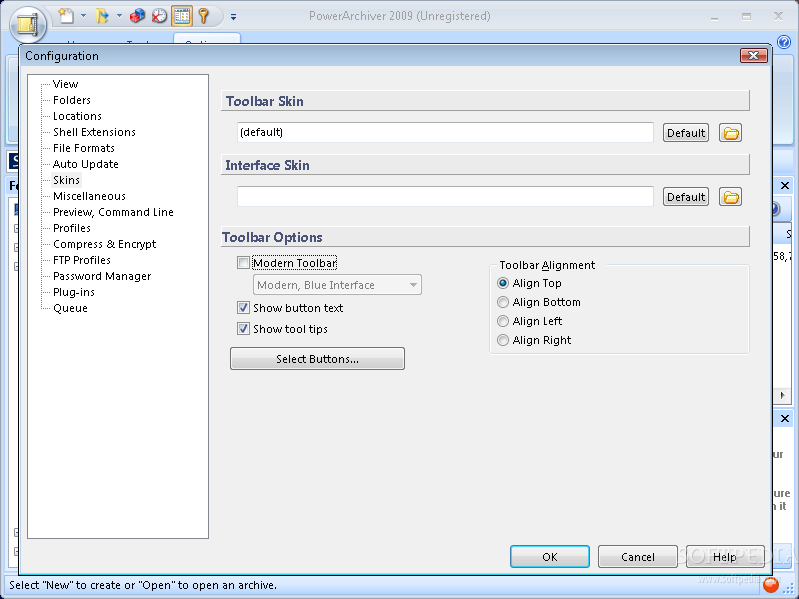
Task: Open Queue settings
Action: [x=70, y=308]
